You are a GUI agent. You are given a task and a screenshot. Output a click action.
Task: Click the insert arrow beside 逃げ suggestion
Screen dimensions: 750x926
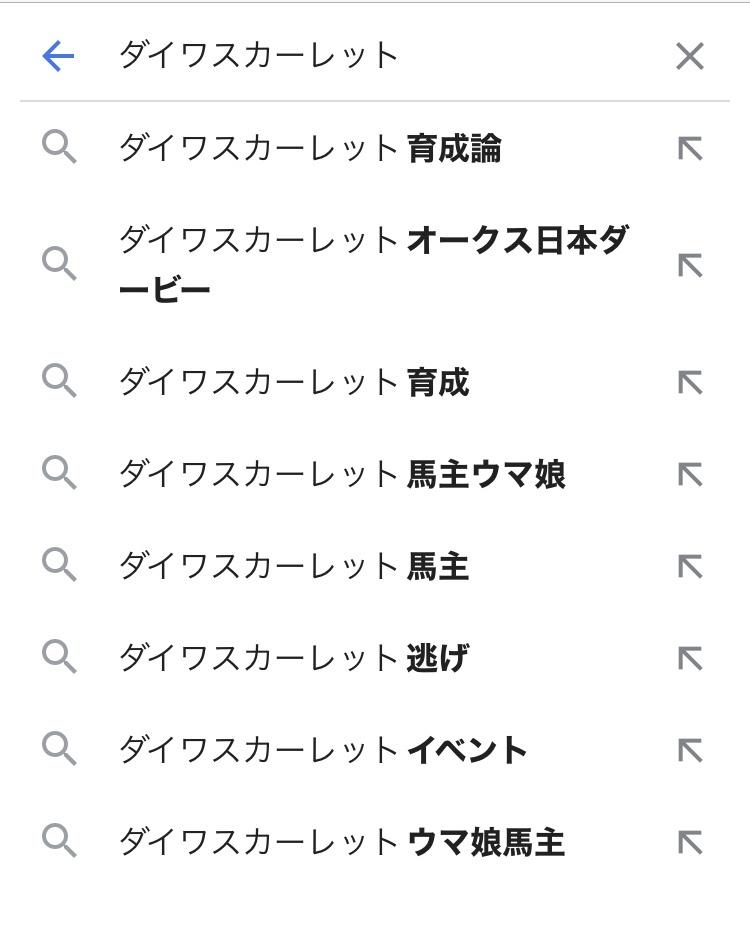coord(690,658)
